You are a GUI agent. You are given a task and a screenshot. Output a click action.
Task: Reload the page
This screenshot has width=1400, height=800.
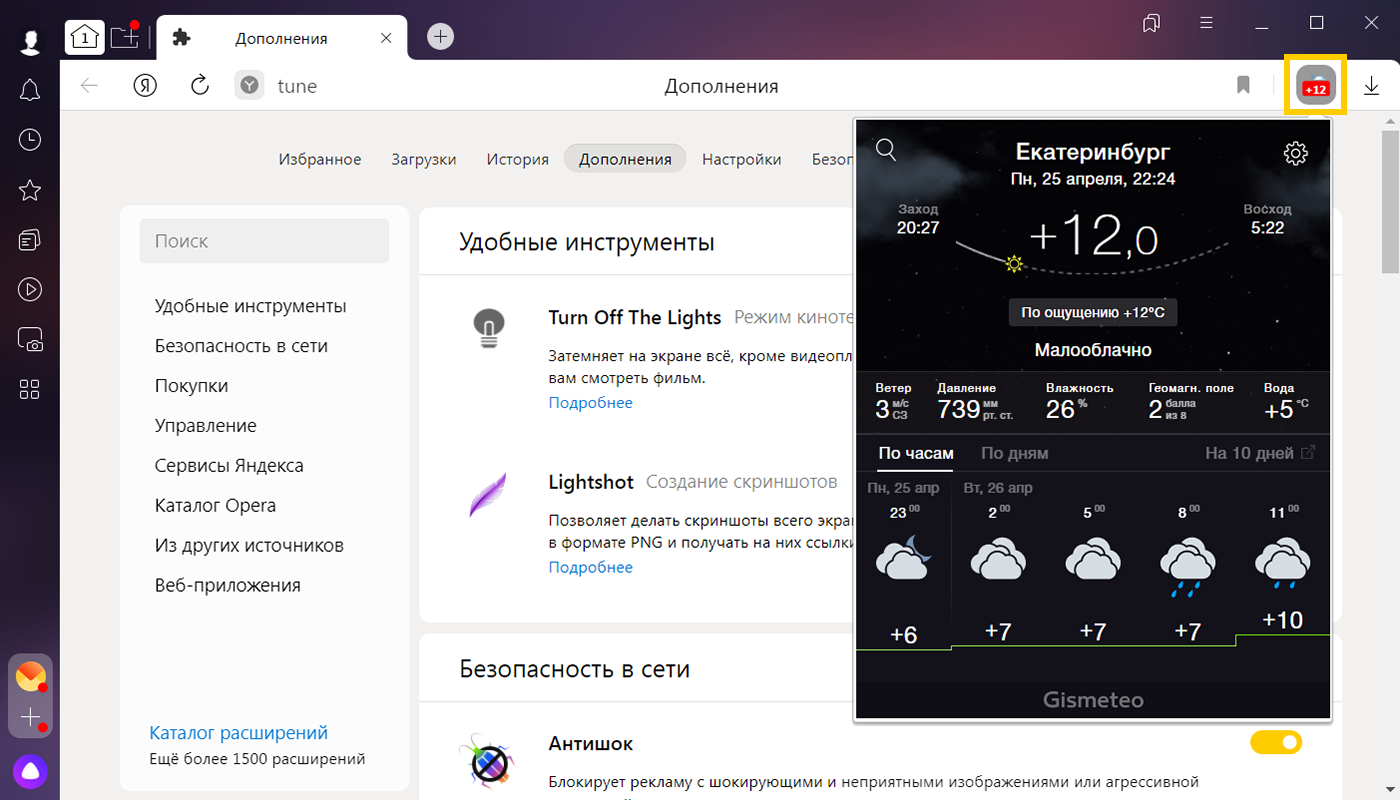point(200,85)
